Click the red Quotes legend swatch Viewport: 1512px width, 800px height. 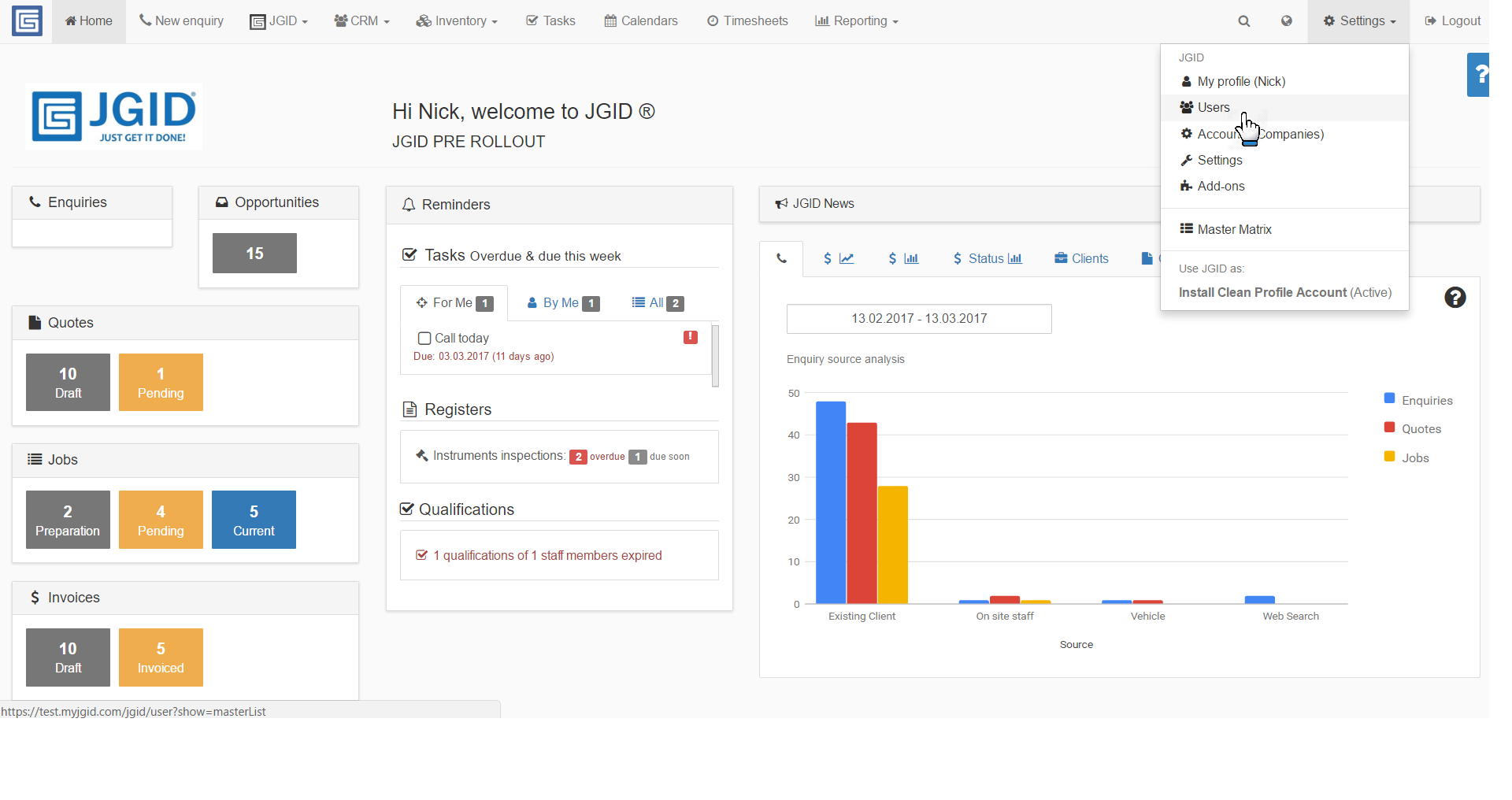pyautogui.click(x=1390, y=428)
